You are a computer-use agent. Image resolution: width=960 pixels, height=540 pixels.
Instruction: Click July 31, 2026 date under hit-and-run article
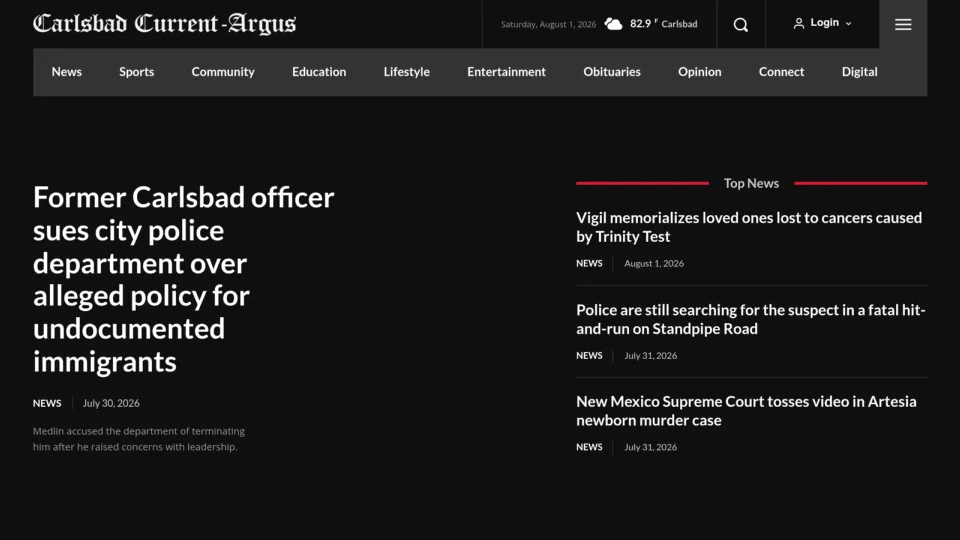coord(651,356)
